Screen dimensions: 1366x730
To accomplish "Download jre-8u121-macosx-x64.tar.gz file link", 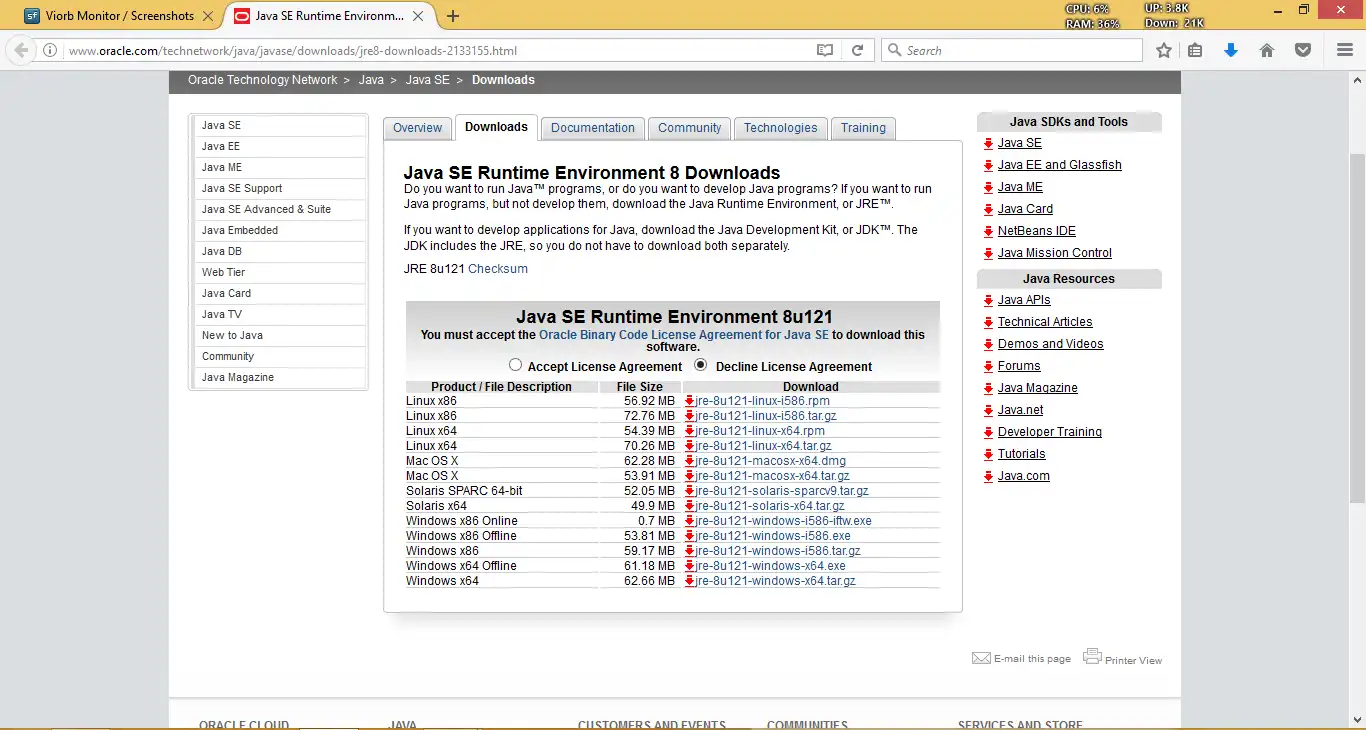I will point(772,476).
